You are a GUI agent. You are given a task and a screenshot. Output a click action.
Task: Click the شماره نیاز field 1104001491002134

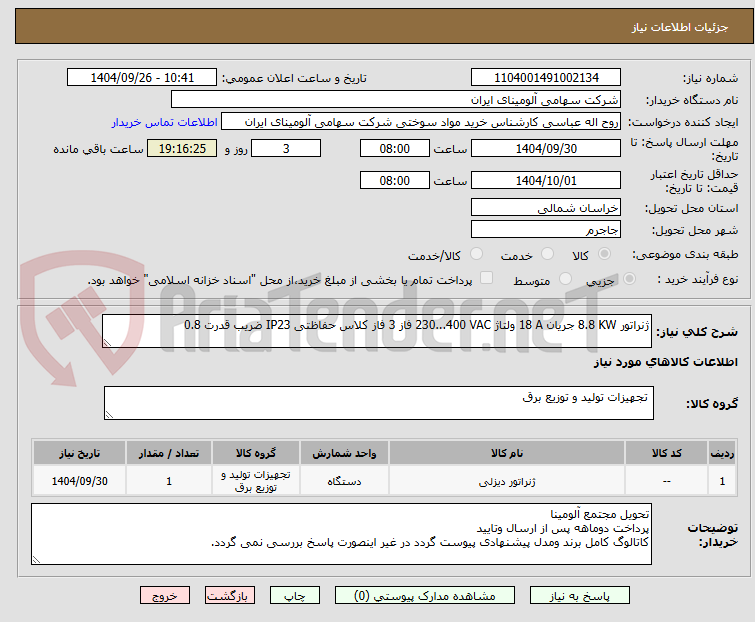pos(546,78)
